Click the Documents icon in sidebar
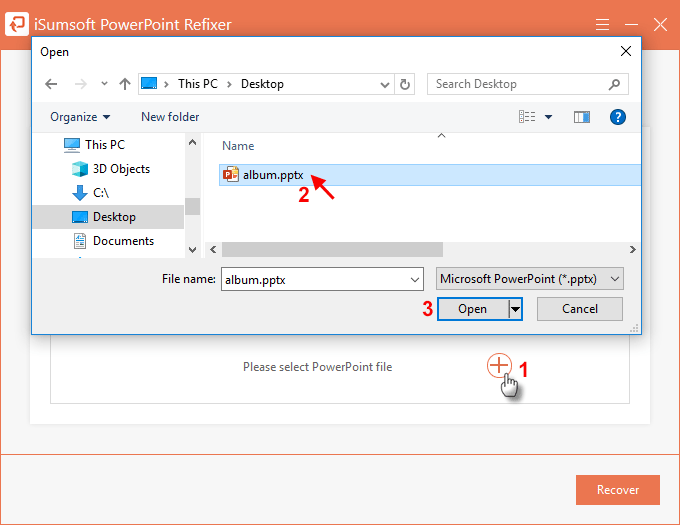The width and height of the screenshot is (680, 525). (x=80, y=241)
